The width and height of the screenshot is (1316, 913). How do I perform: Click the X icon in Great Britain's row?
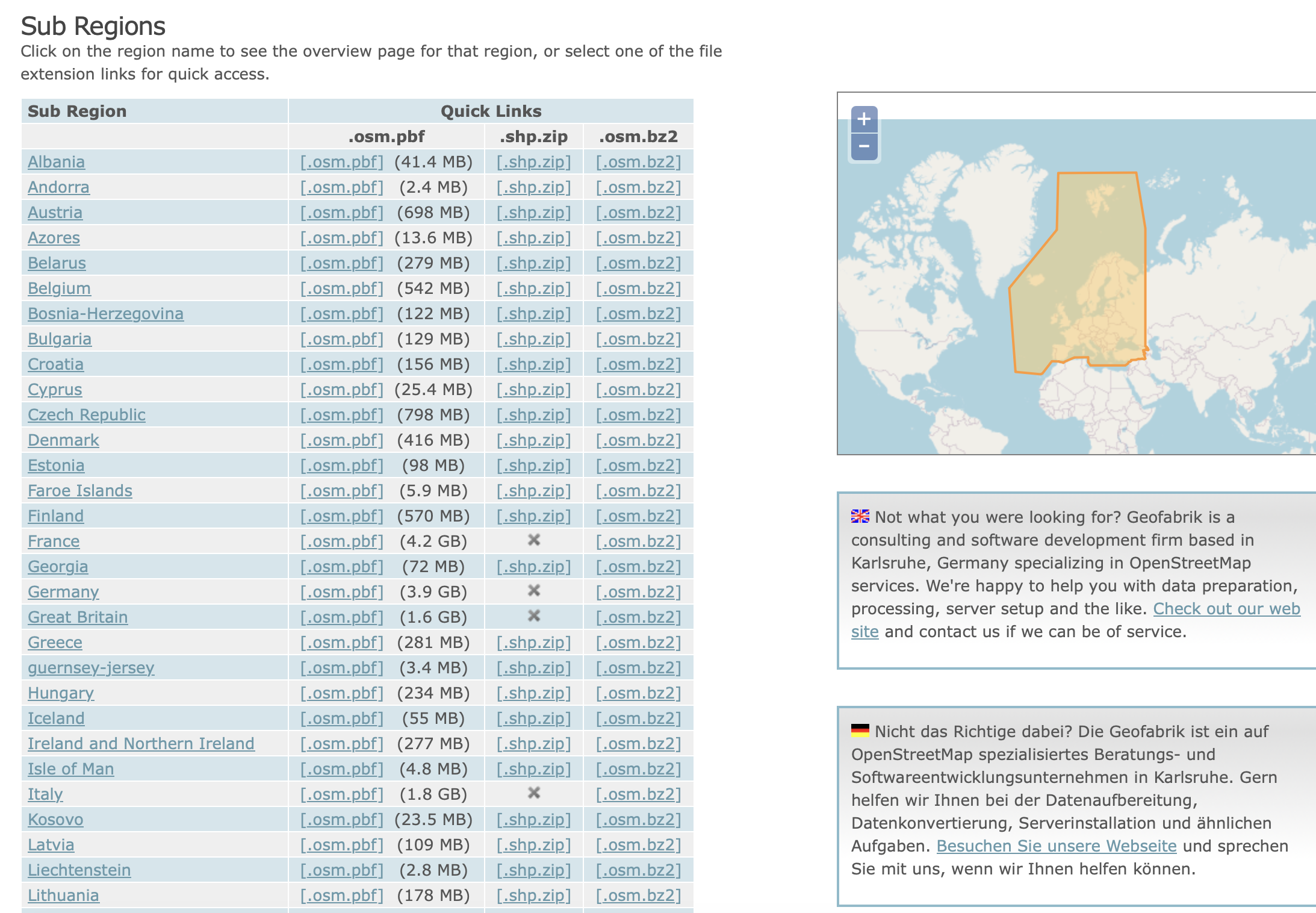[533, 616]
